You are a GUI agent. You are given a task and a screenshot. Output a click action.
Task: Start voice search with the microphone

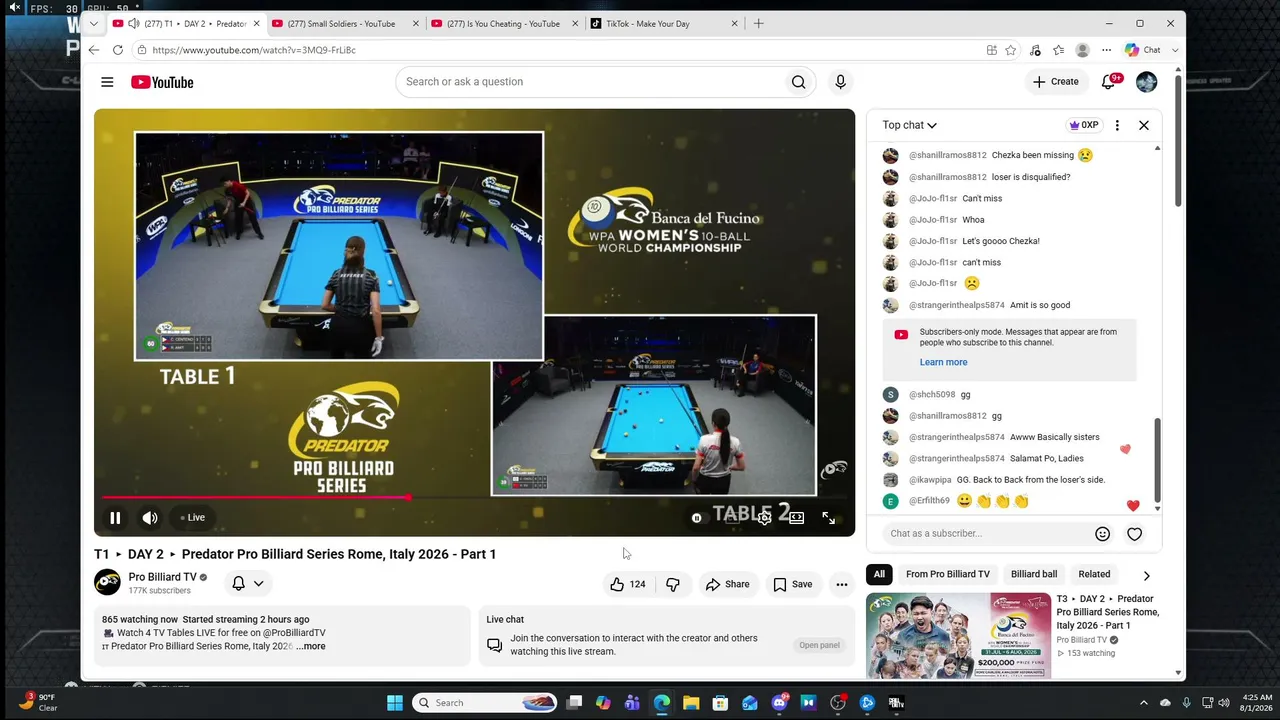coord(840,82)
